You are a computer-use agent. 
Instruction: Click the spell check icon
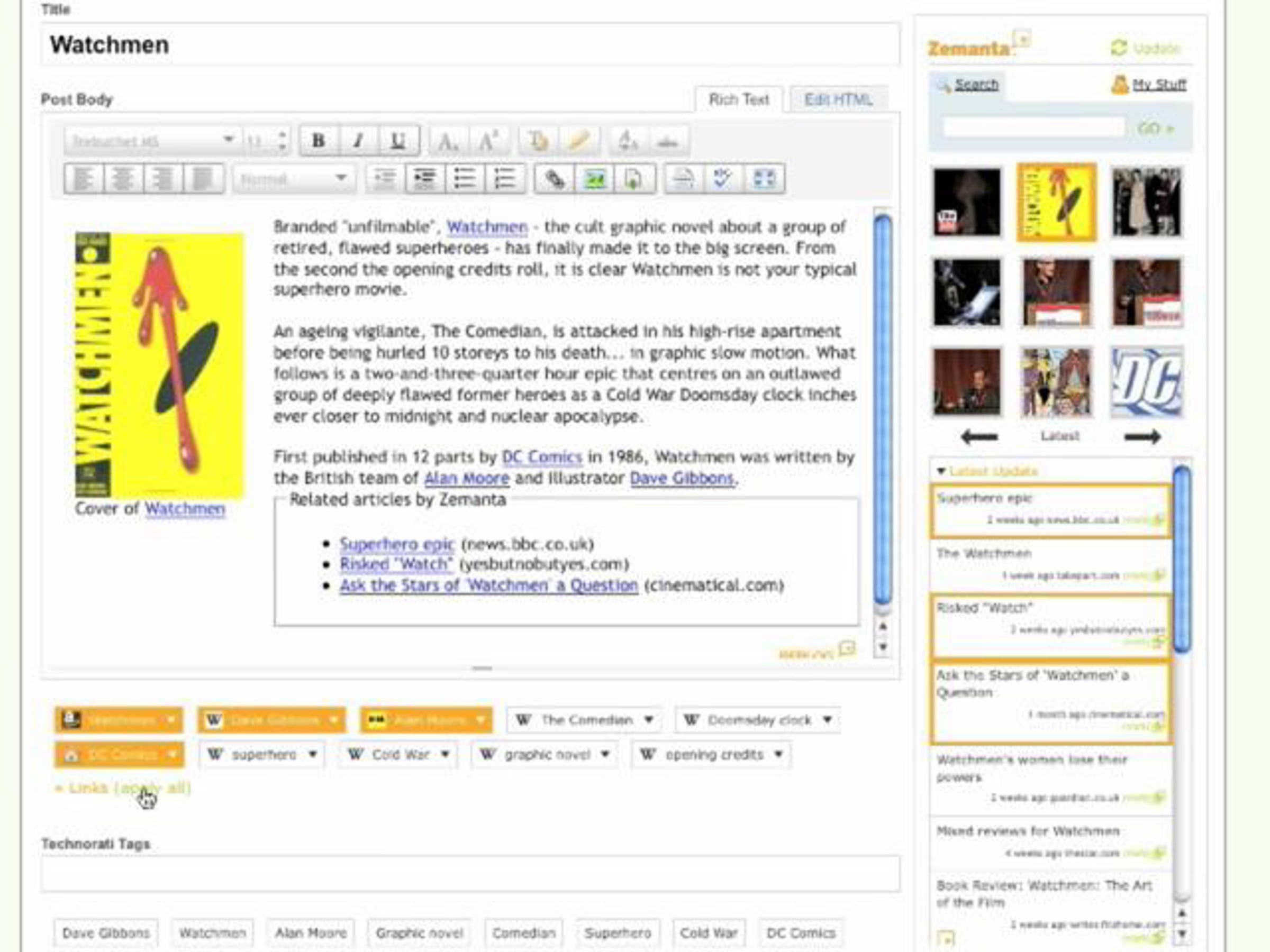click(x=723, y=179)
